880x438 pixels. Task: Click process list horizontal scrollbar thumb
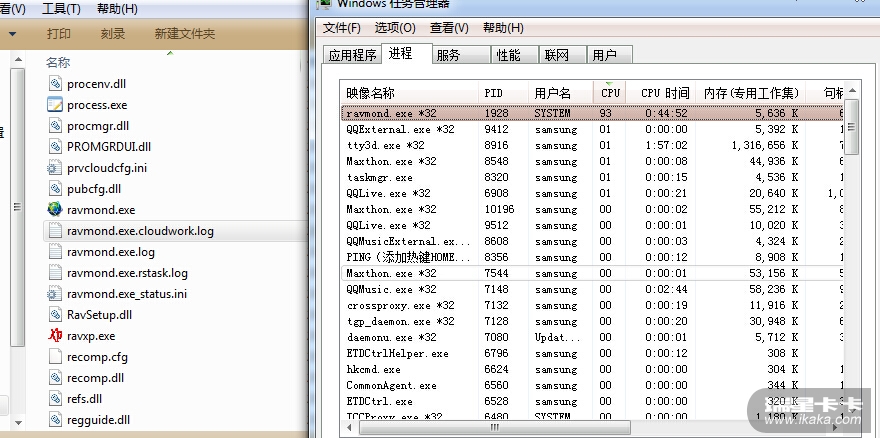click(494, 428)
